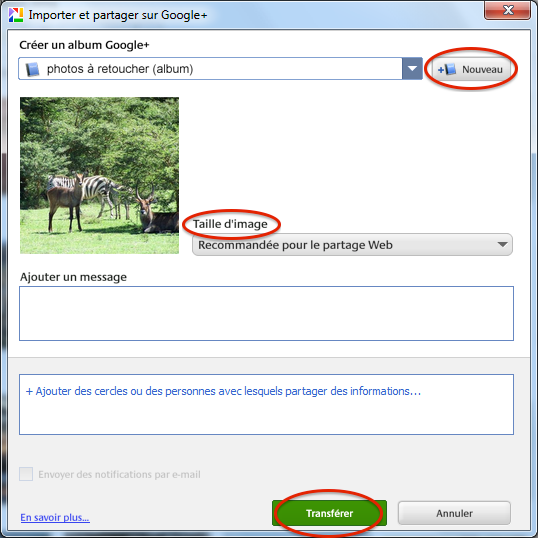Image resolution: width=538 pixels, height=538 pixels.
Task: Click the plus album icon on Nouveau button
Action: (447, 69)
